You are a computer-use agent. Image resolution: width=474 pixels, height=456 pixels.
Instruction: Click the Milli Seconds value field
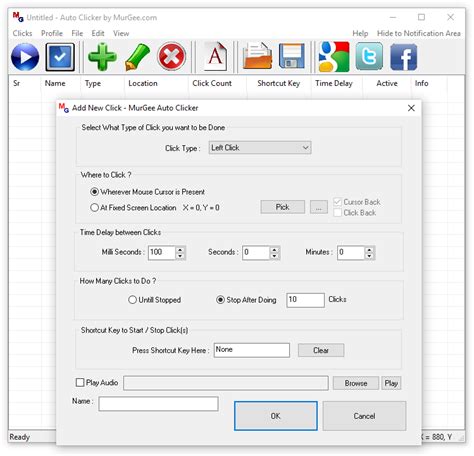click(x=162, y=252)
